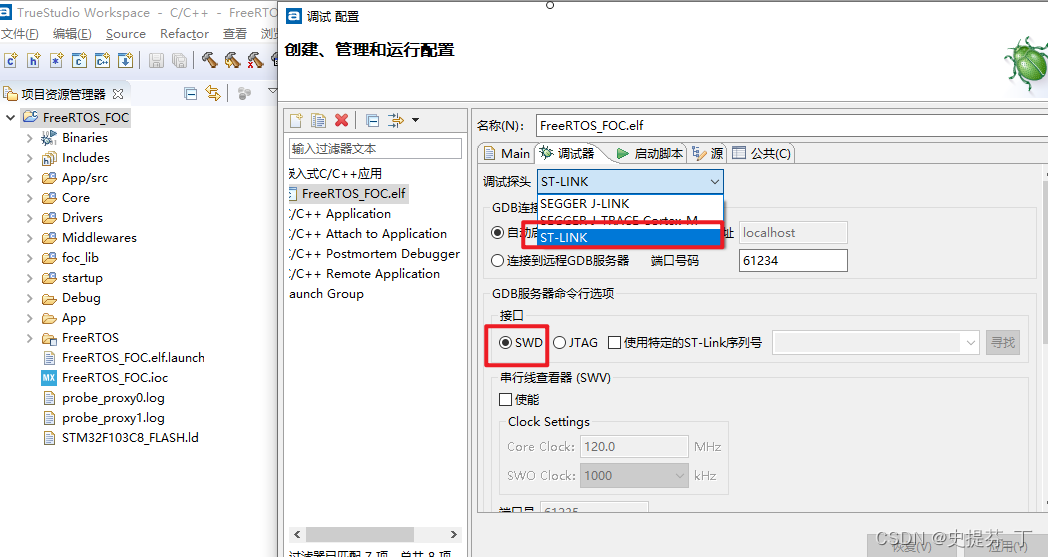Select C/C++ Remote Application
Screen dimensions: 1048x557
[x=364, y=274]
